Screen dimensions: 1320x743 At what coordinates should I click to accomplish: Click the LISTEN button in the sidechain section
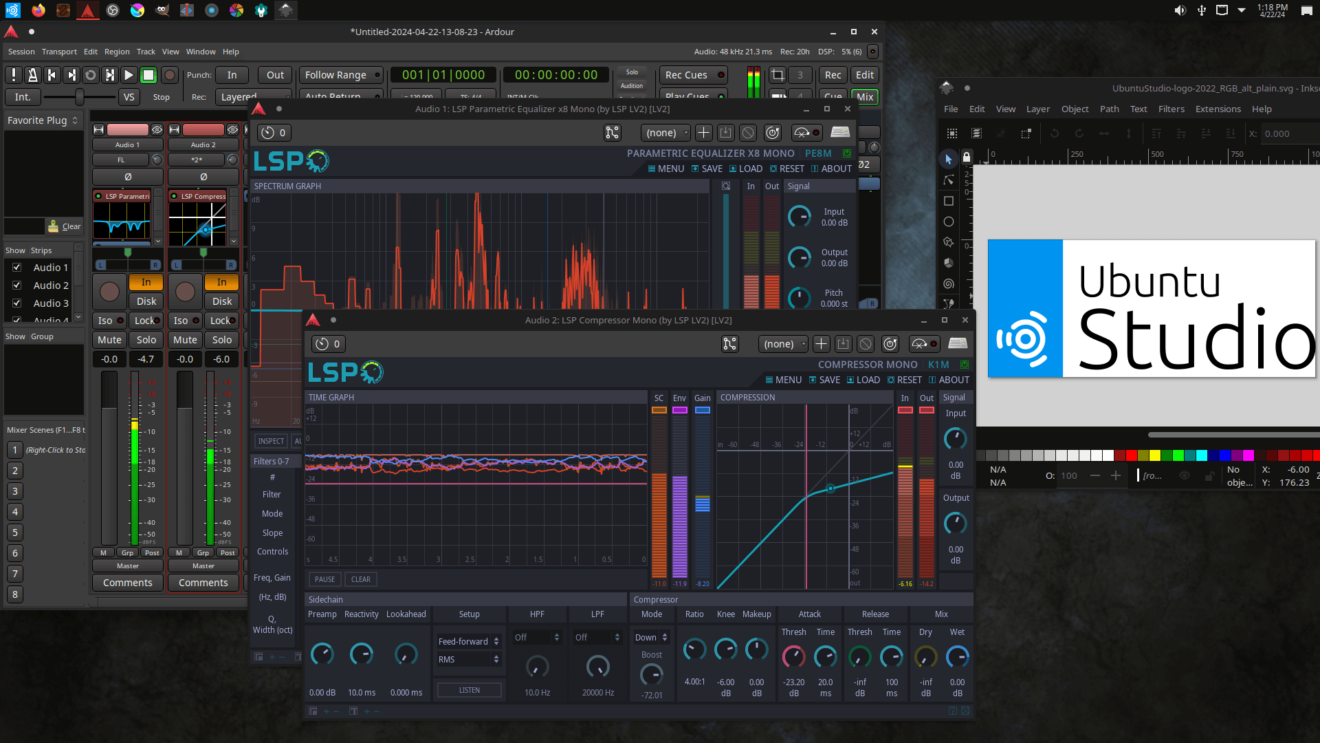(469, 689)
